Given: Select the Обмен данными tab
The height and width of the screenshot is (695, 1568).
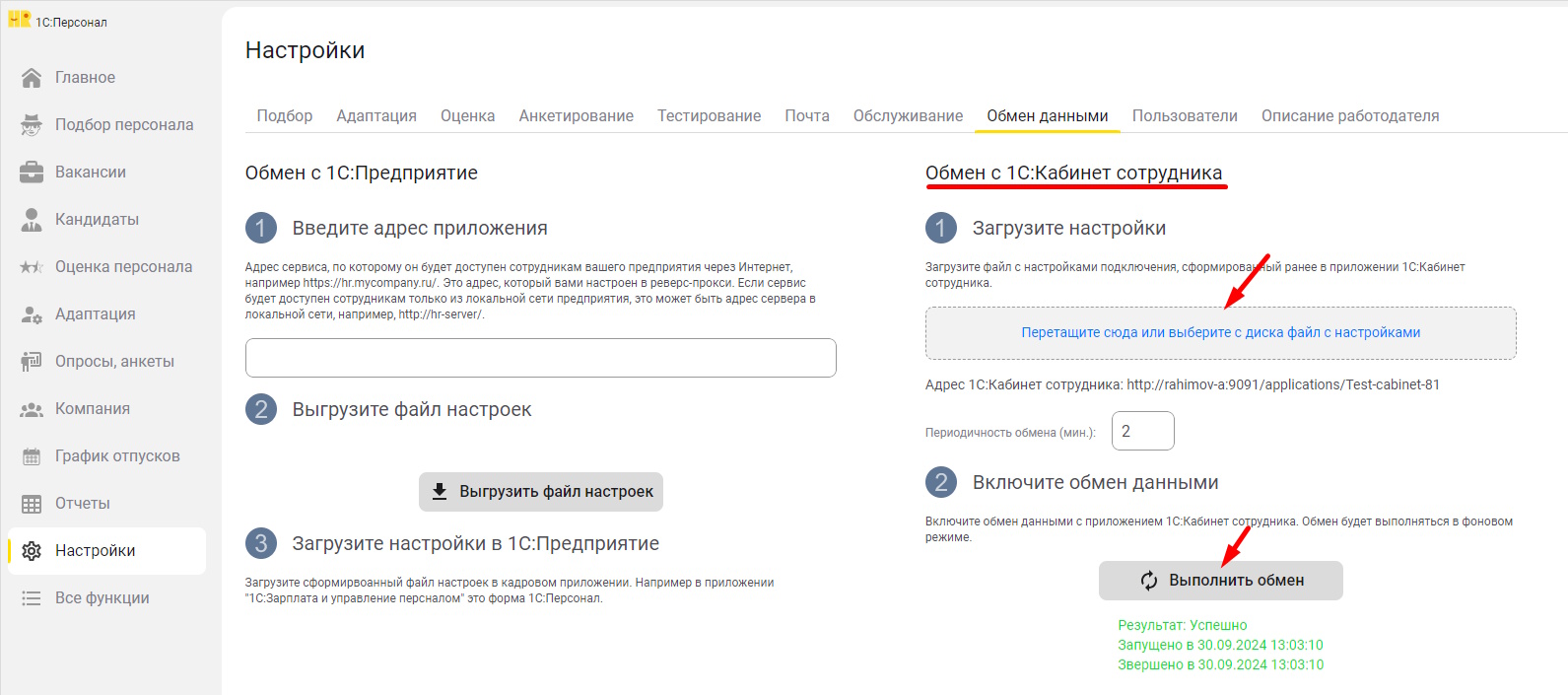Looking at the screenshot, I should (1048, 115).
